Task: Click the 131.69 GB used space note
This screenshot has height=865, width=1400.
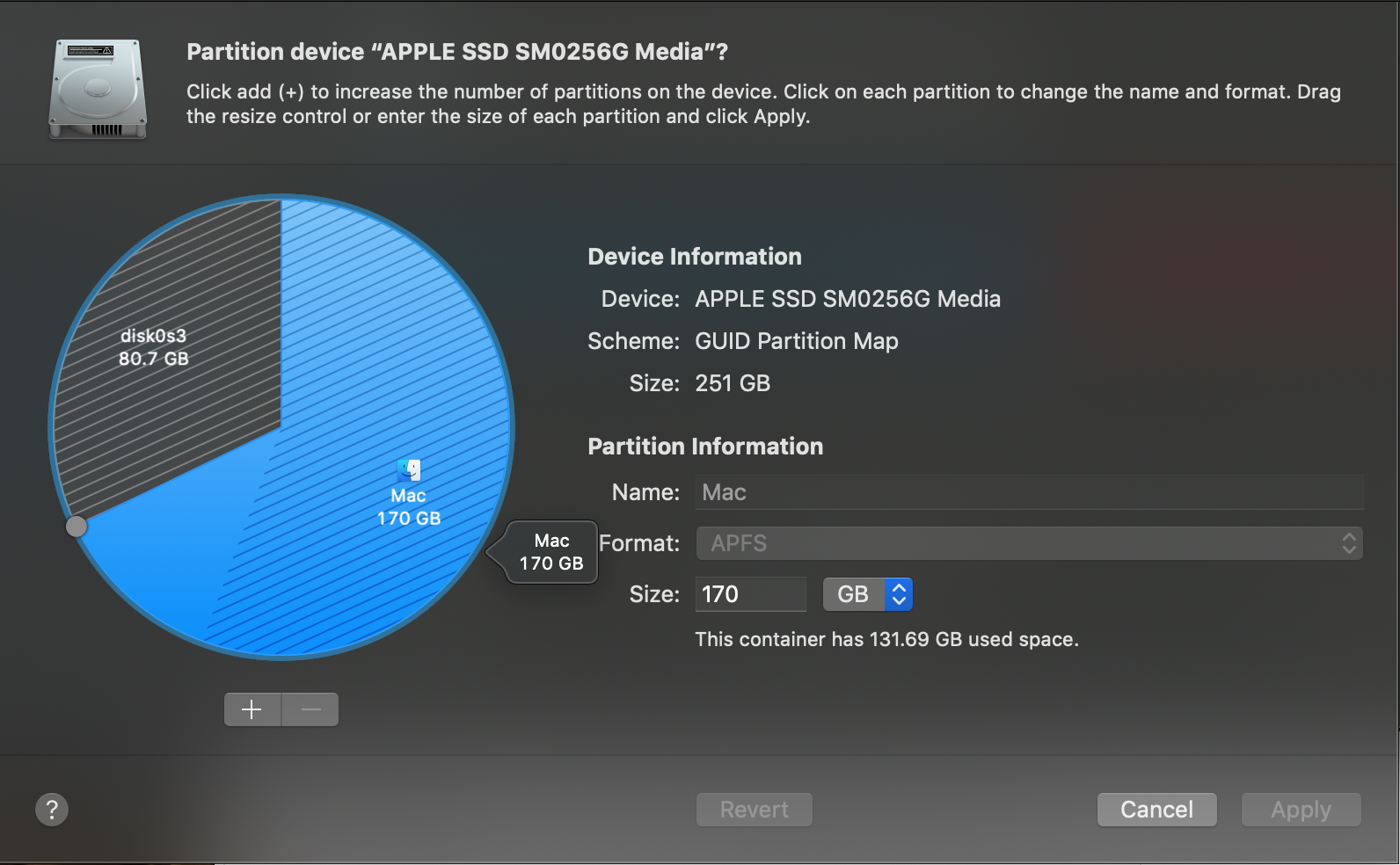Action: click(x=886, y=639)
